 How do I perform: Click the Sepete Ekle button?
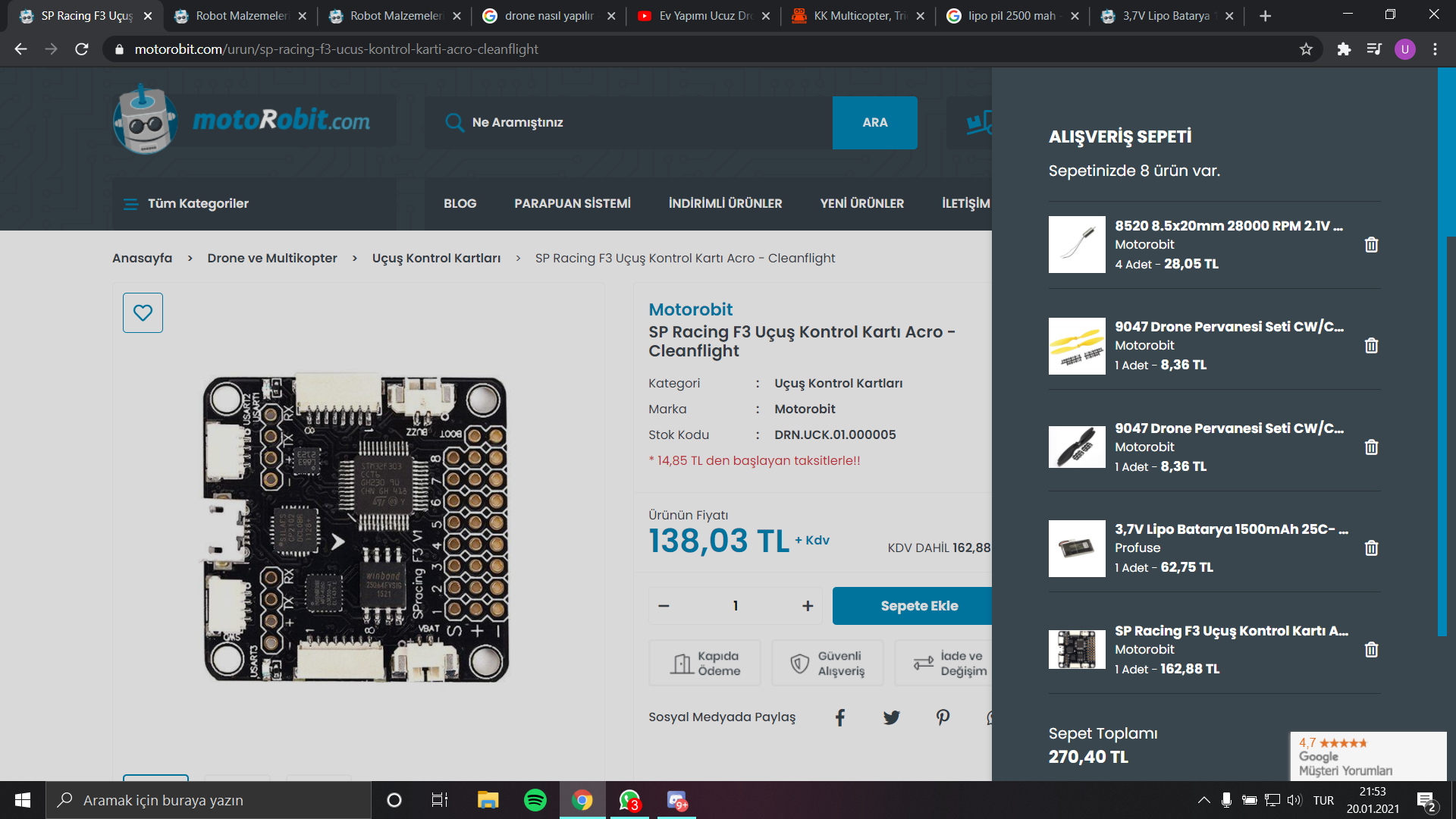click(x=919, y=606)
